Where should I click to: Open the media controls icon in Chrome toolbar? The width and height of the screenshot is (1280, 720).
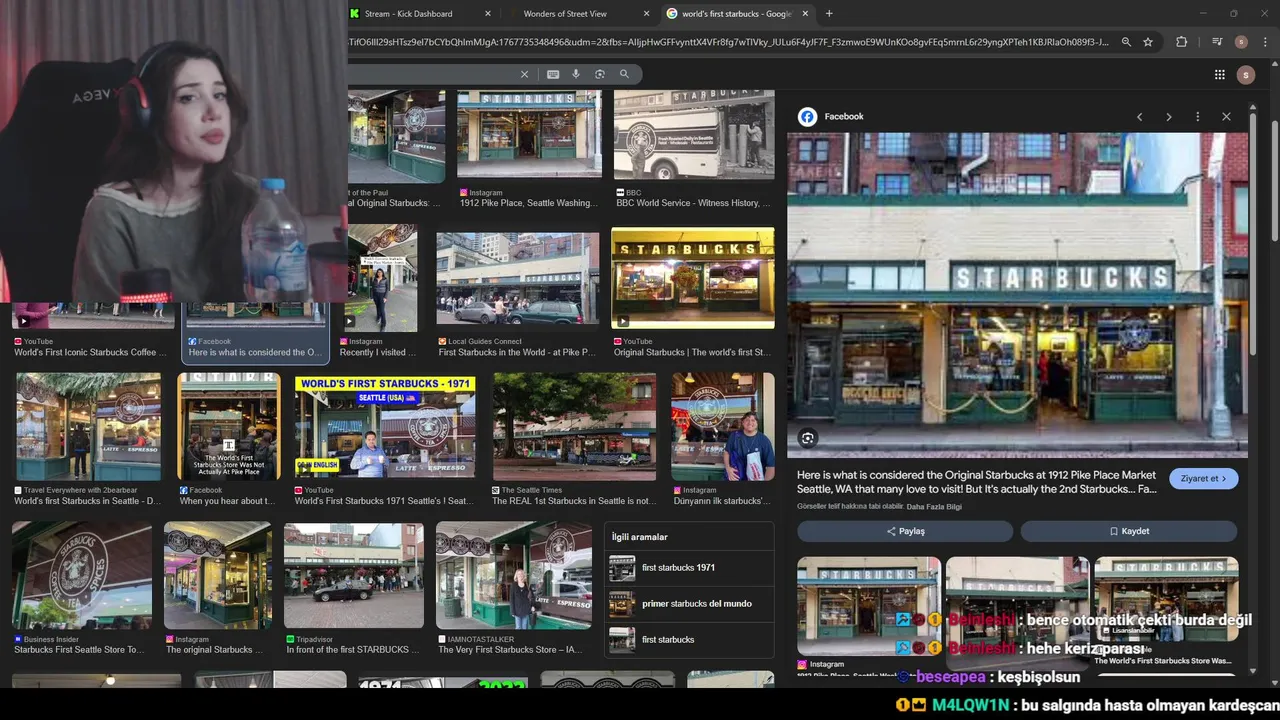pos(1217,42)
